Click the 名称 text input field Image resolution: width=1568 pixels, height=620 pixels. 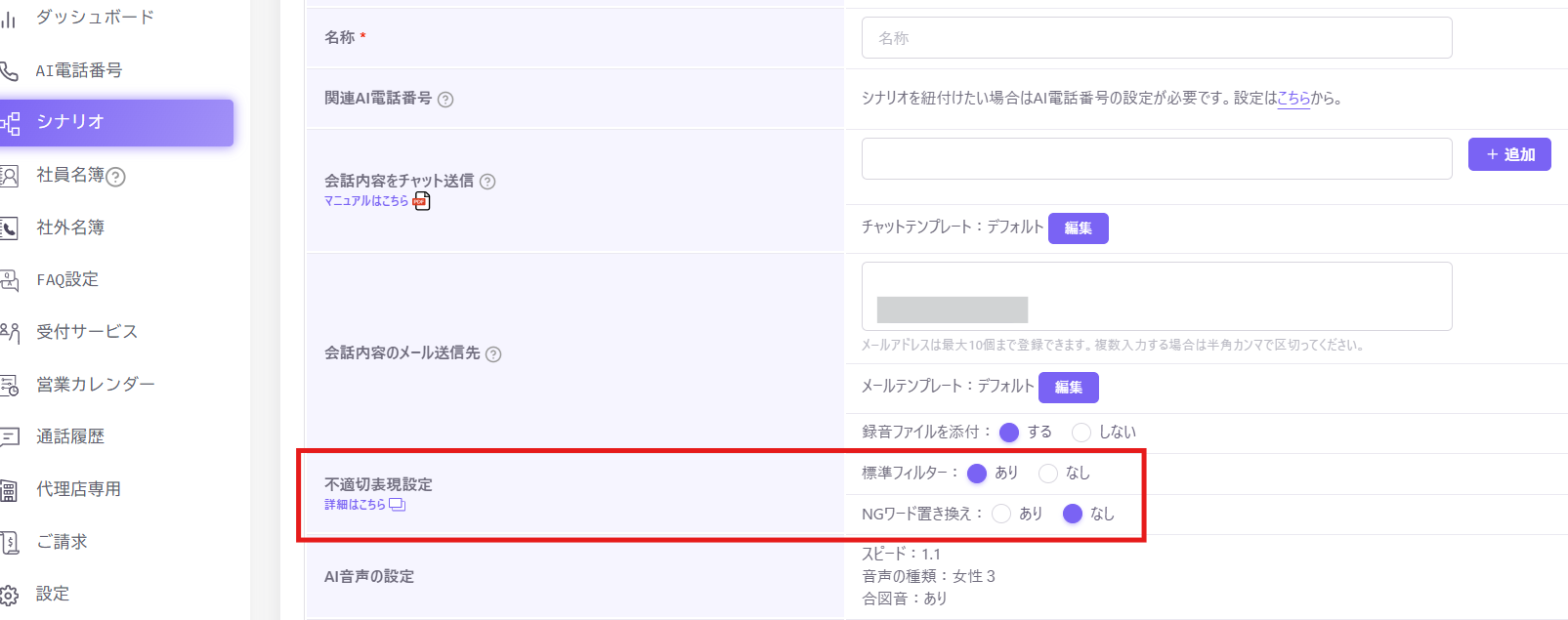(1157, 38)
